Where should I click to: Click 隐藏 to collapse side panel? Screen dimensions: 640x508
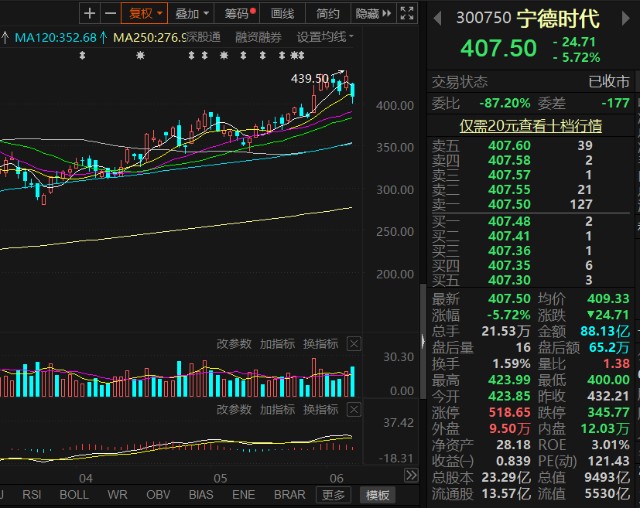(x=373, y=14)
